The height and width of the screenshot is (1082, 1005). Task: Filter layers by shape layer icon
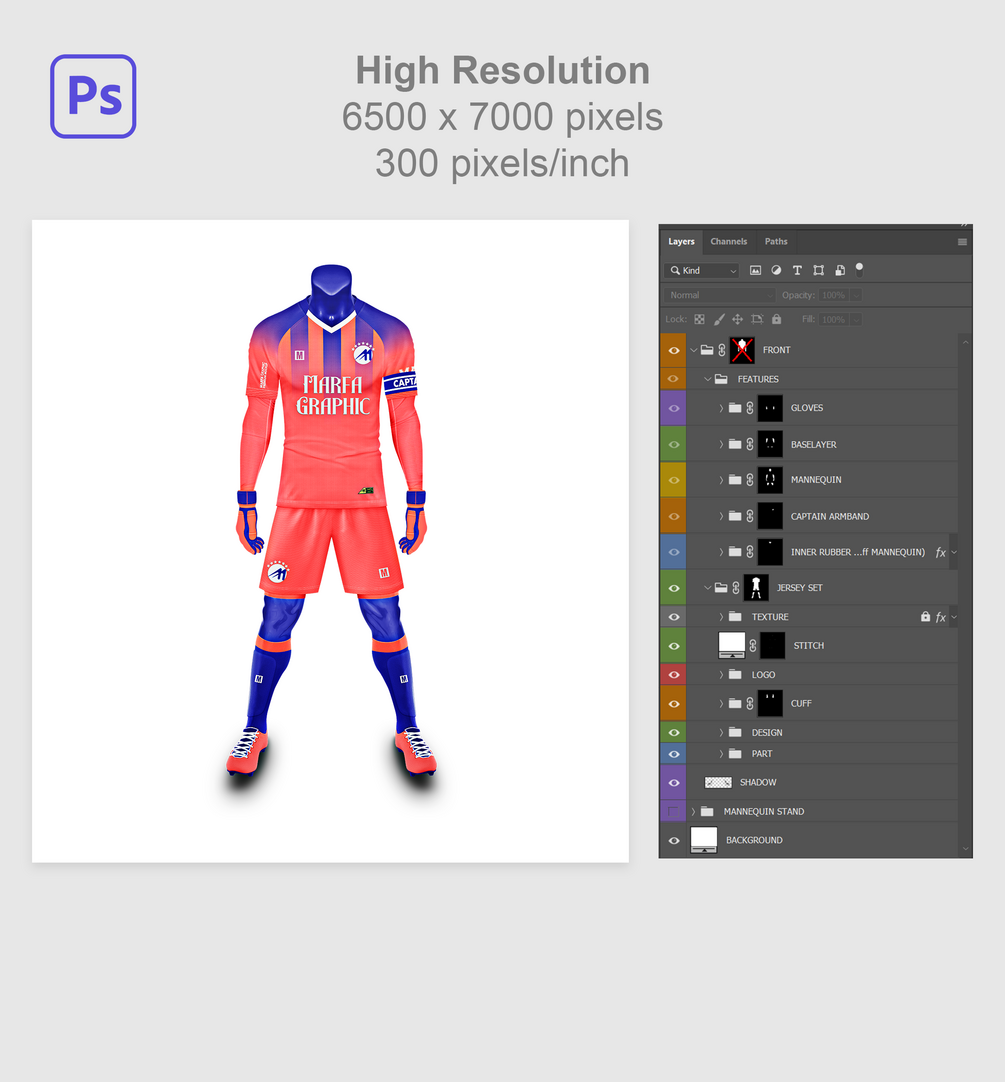click(819, 270)
